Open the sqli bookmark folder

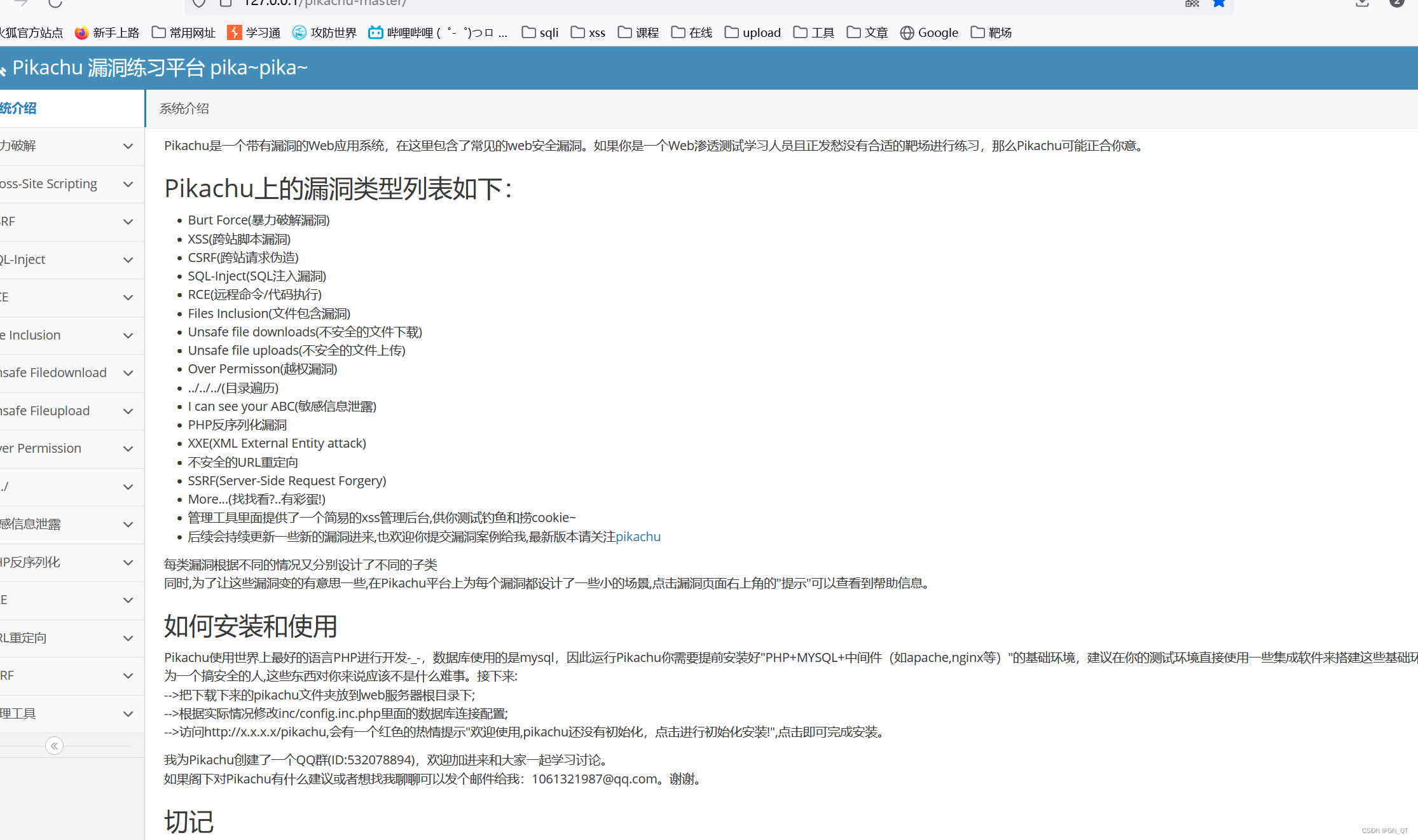tap(540, 32)
